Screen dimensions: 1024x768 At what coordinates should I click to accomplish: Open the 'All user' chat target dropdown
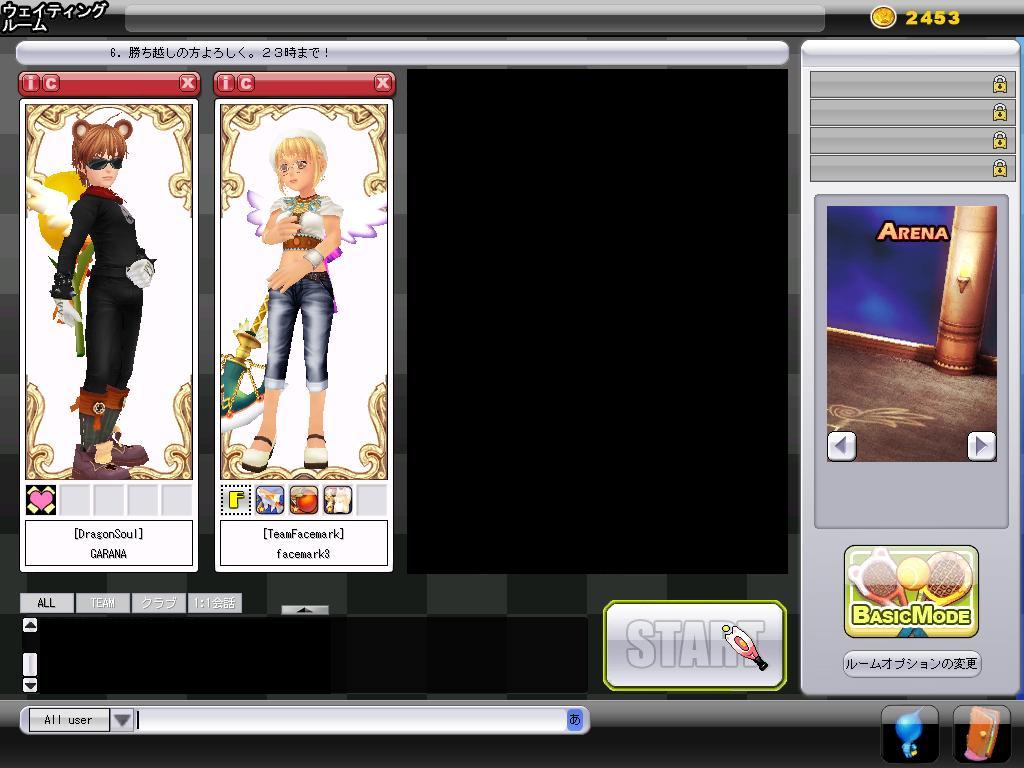122,720
